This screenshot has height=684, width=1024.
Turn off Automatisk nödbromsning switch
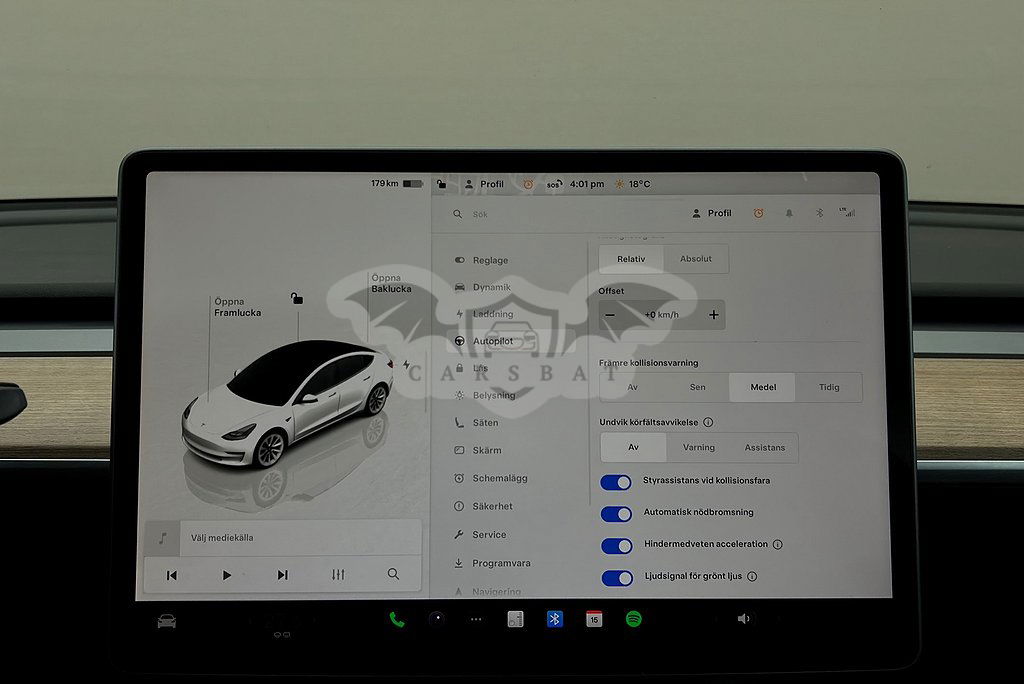tap(616, 514)
